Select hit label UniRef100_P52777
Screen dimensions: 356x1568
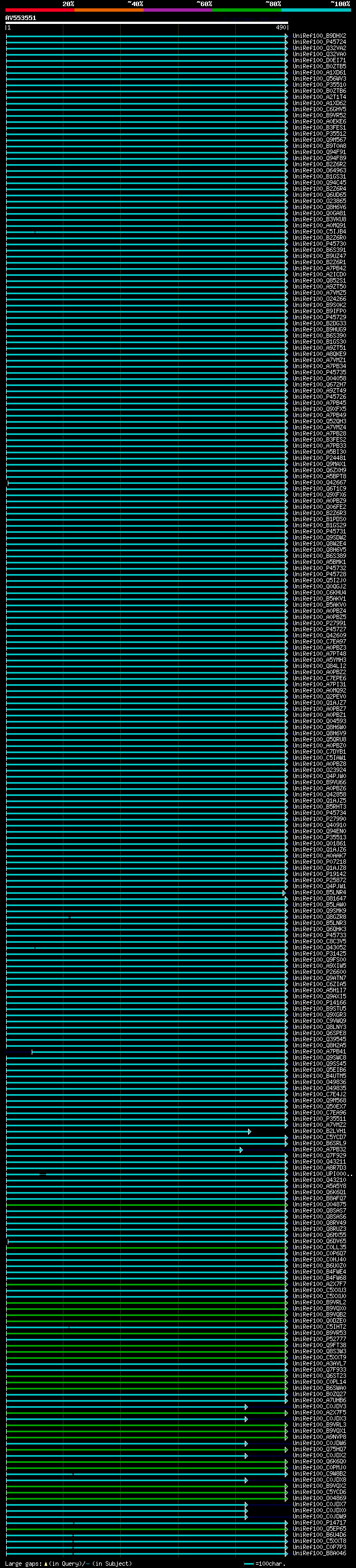pos(319,1339)
